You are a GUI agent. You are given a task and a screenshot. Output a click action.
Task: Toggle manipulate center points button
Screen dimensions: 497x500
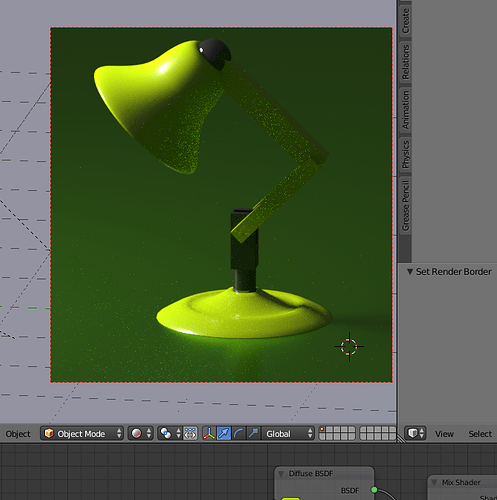tap(190, 434)
